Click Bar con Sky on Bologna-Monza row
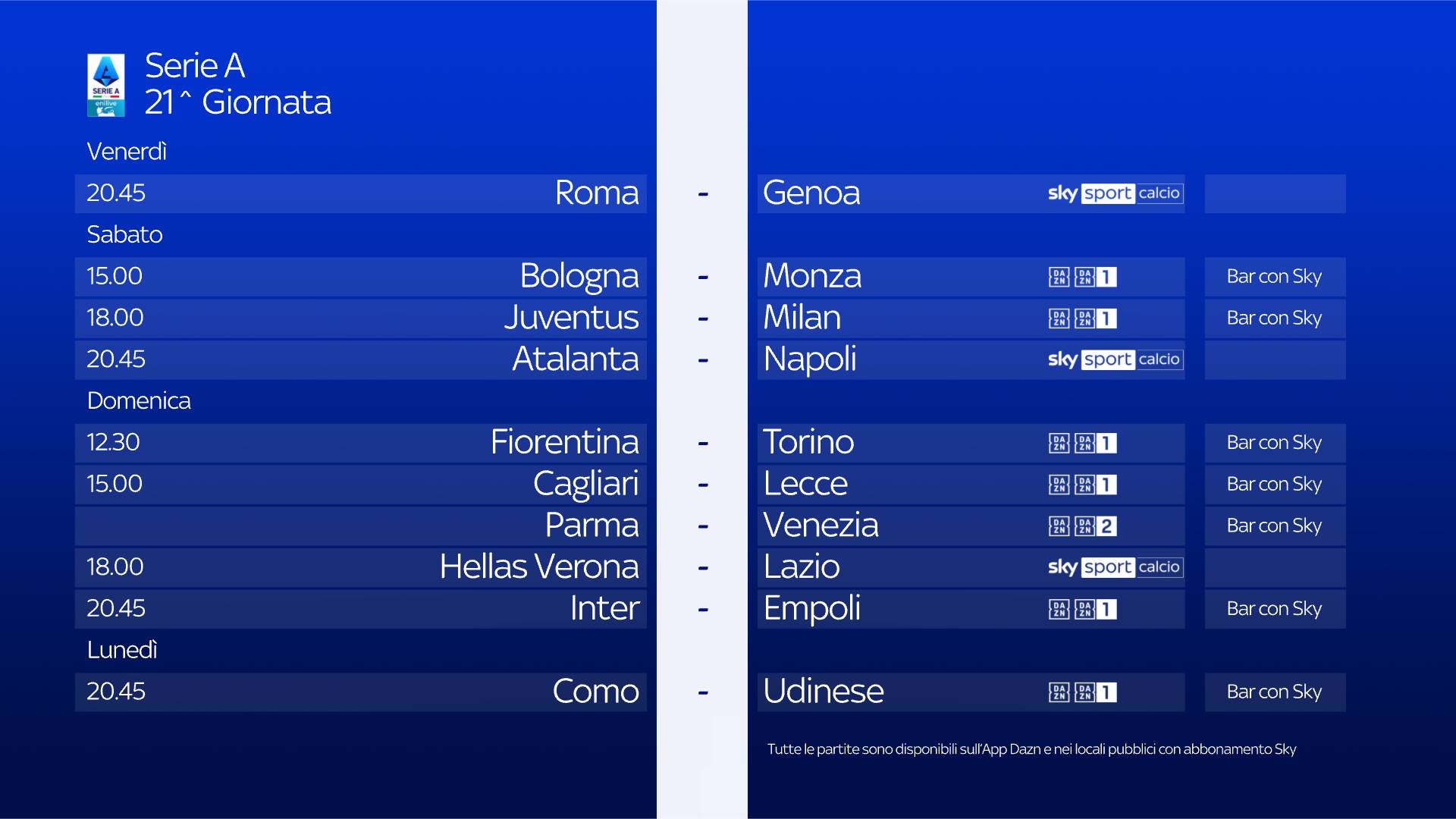1456x819 pixels. pos(1274,277)
